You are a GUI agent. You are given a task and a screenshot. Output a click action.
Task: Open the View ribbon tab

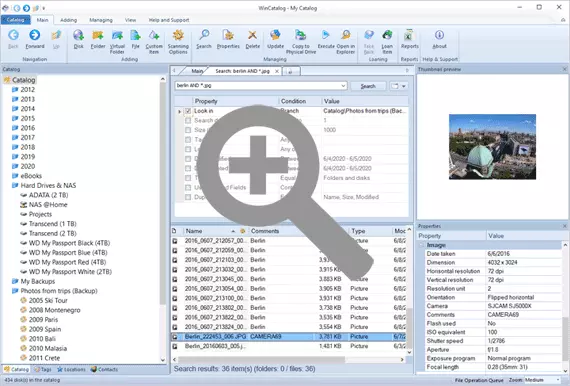130,20
